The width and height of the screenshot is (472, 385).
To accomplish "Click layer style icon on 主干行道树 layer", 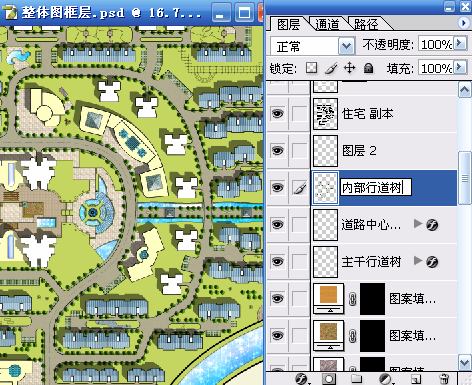I will 432,262.
